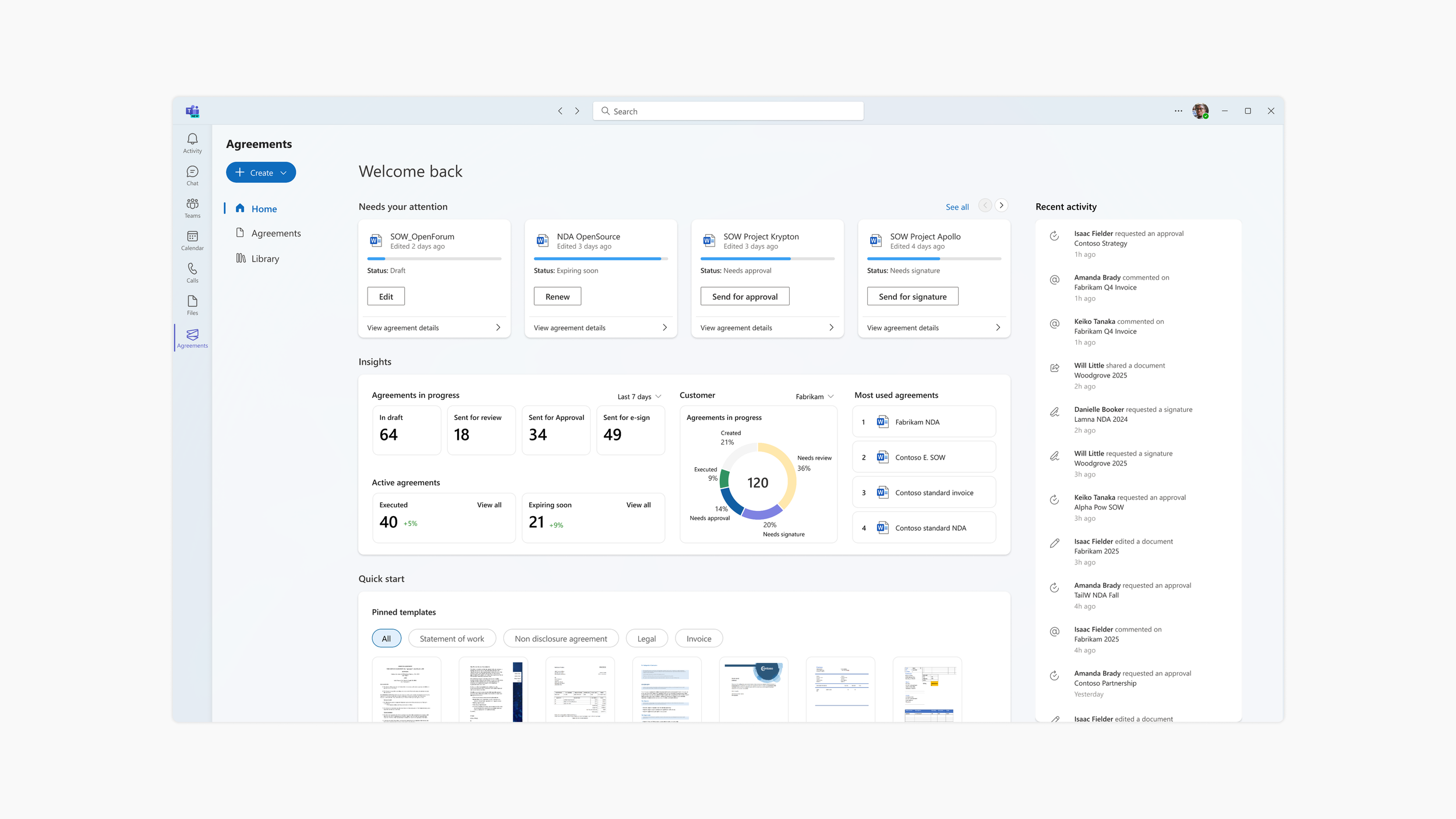Open the Calendar icon in sidebar

pyautogui.click(x=192, y=240)
